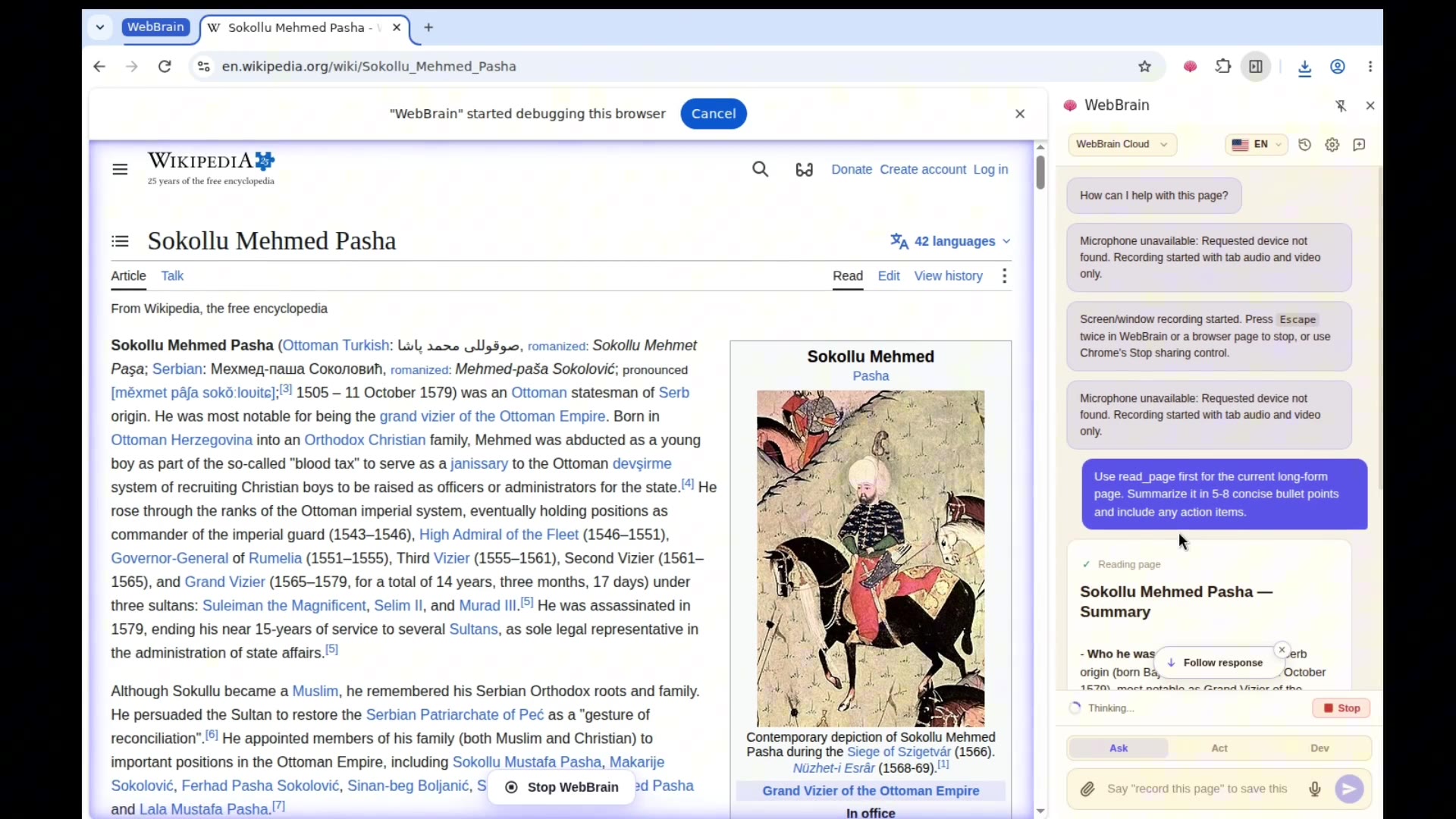Open Wikipedia search
1456x819 pixels.
(x=761, y=170)
